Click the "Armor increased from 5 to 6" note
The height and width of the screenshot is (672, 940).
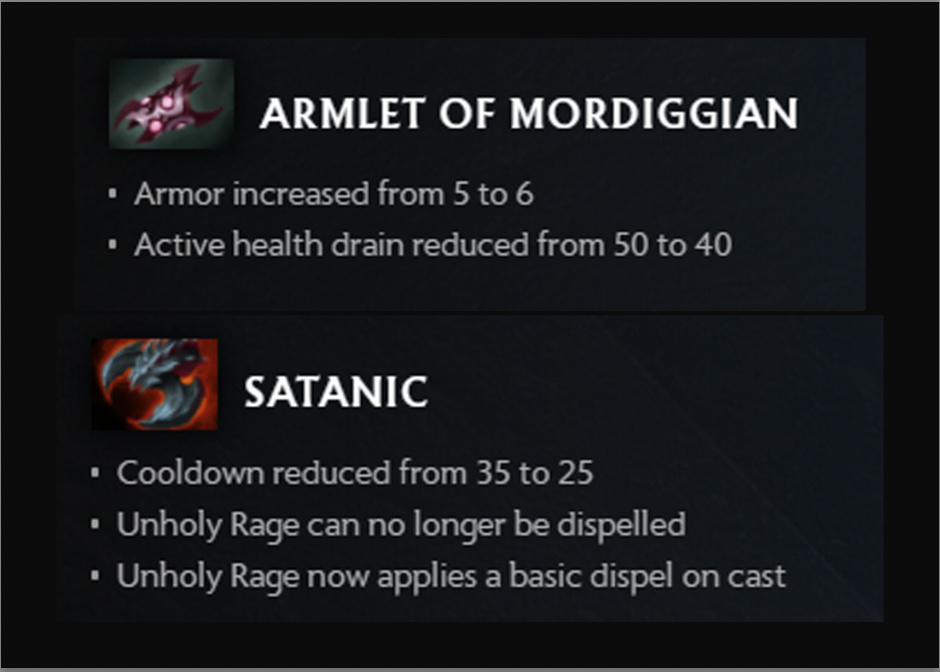click(333, 194)
